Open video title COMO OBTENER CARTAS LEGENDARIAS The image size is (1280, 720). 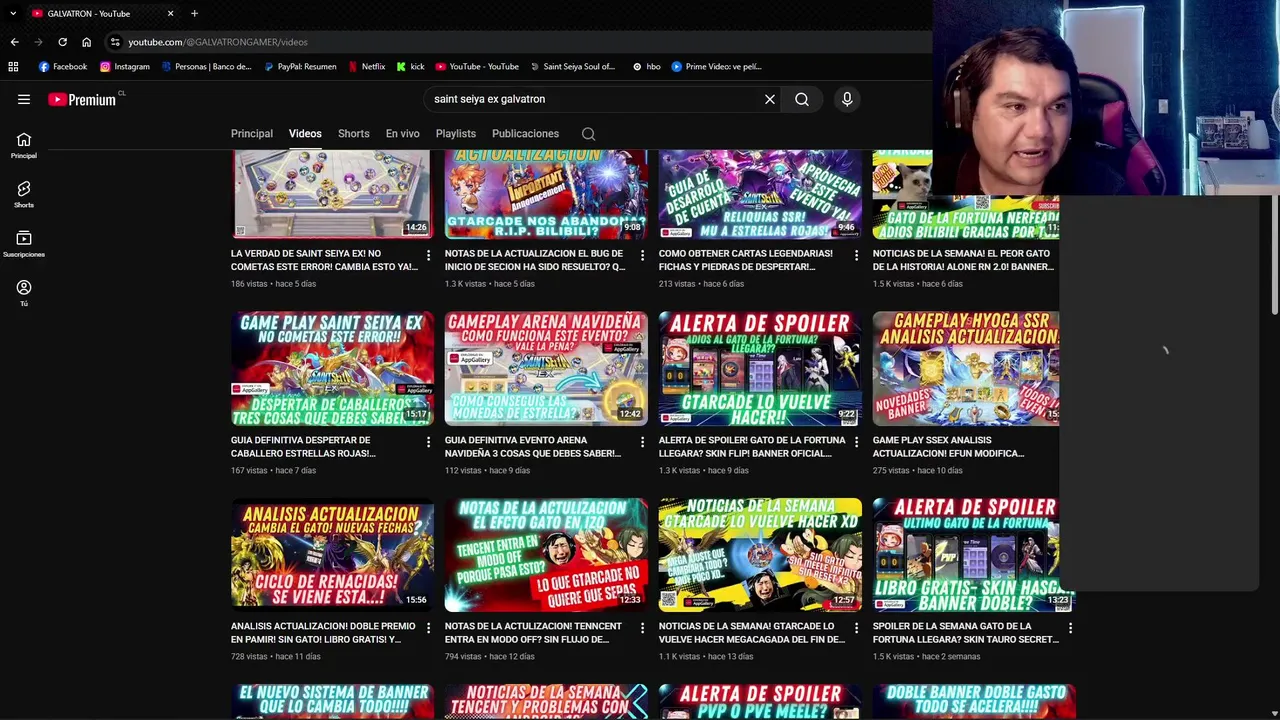click(x=745, y=260)
